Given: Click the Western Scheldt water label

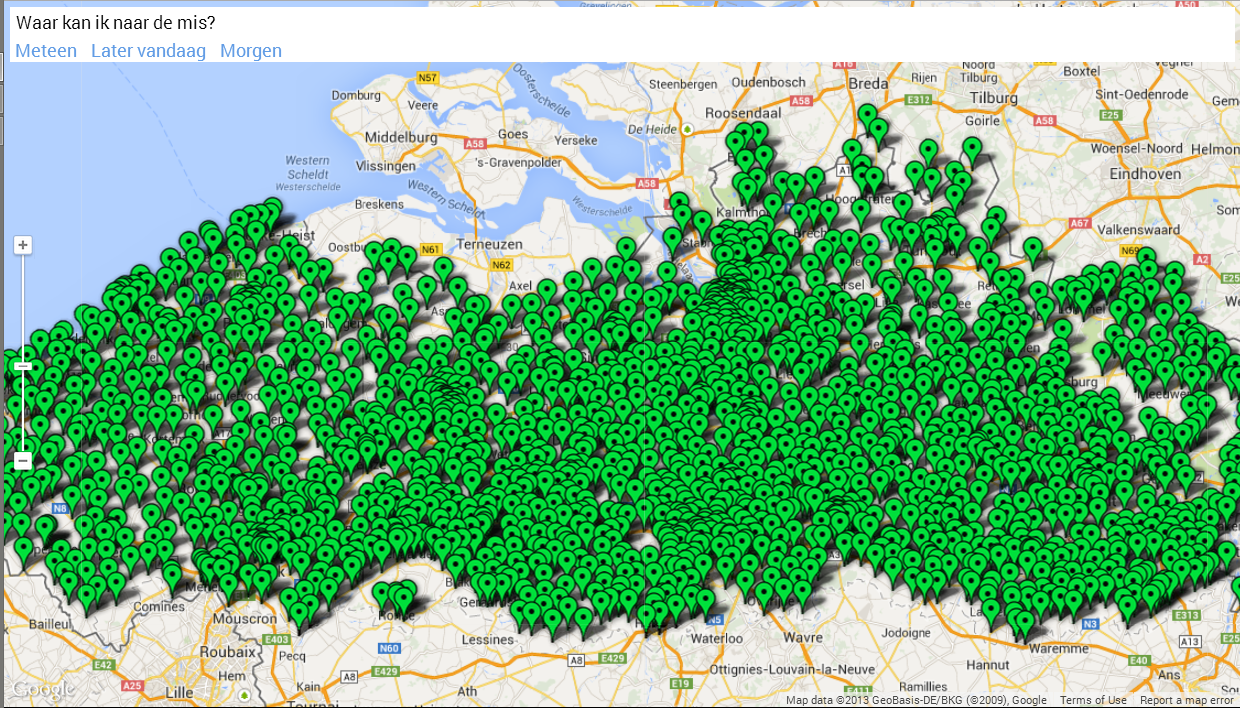Looking at the screenshot, I should [x=307, y=167].
